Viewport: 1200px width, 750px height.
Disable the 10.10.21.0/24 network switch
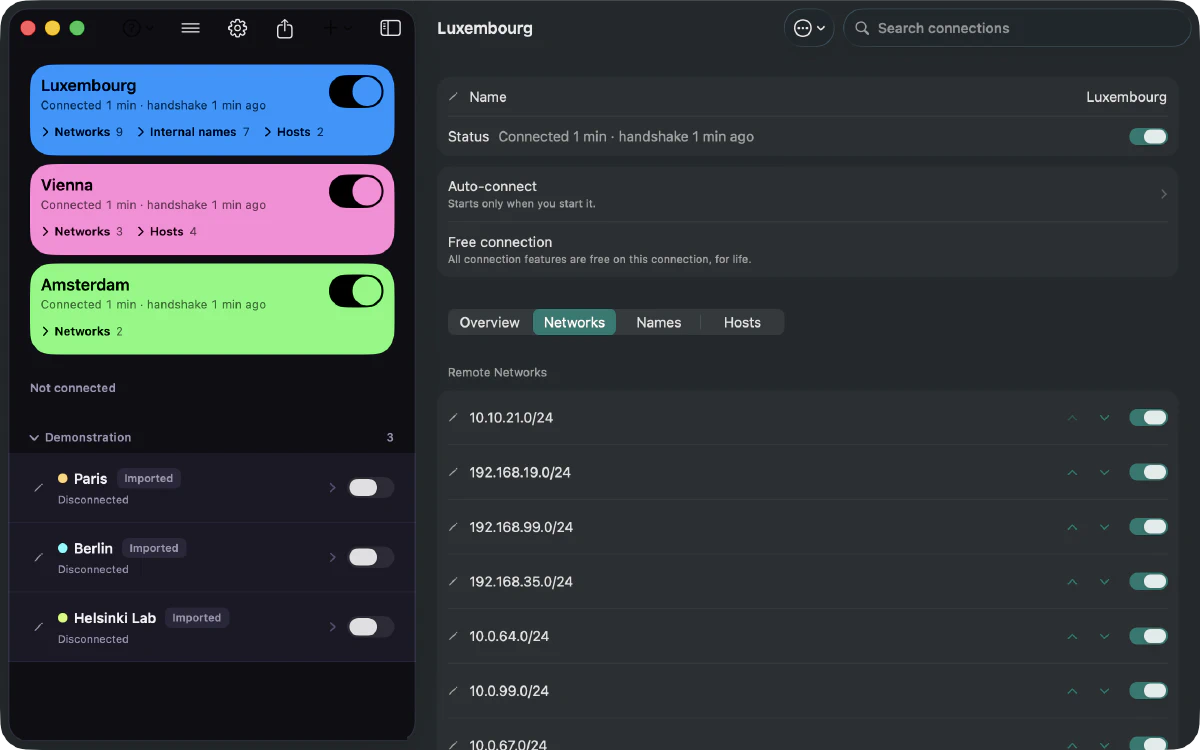point(1148,418)
